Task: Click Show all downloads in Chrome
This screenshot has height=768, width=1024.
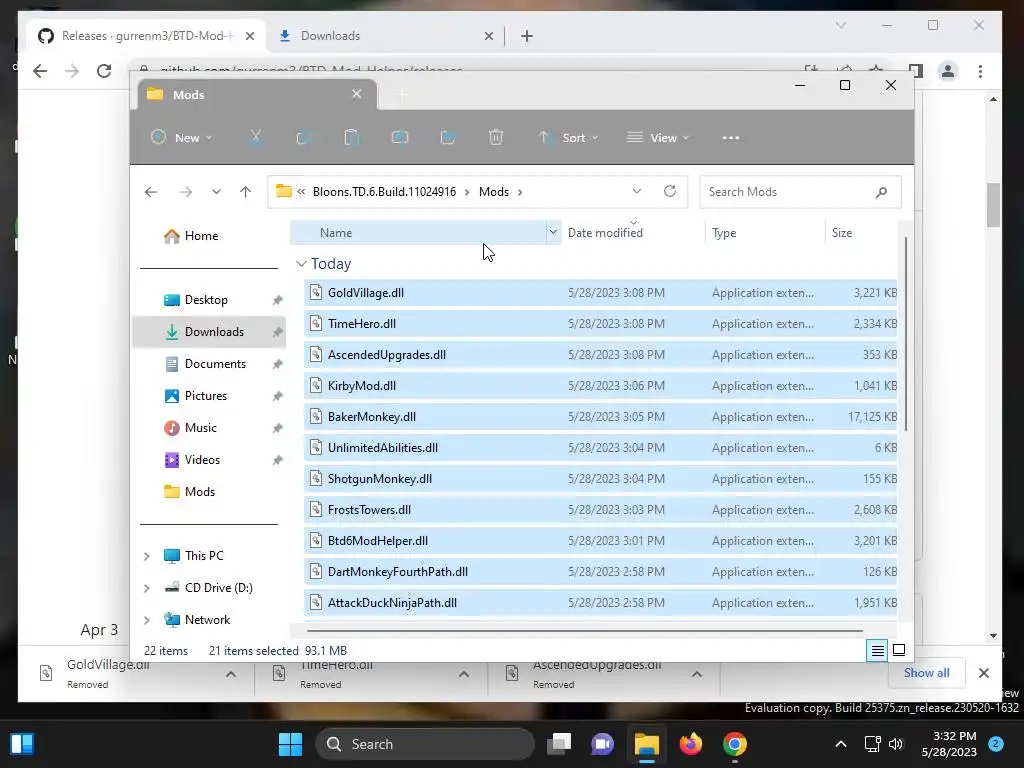Action: 926,673
